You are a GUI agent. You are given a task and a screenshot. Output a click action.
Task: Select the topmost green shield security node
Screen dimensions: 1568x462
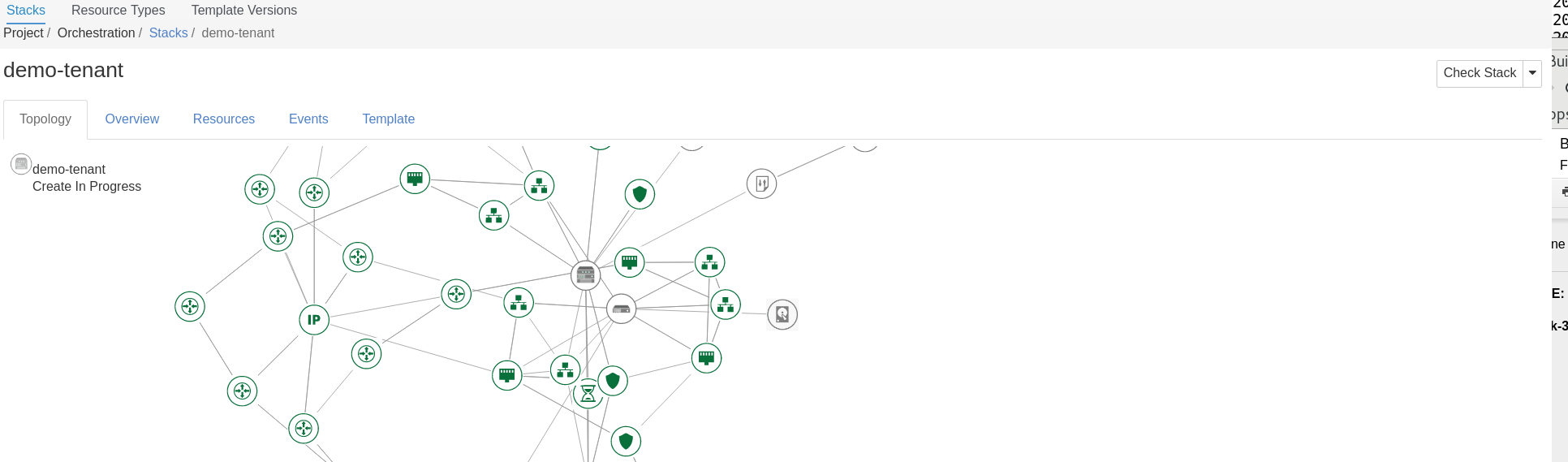tap(640, 194)
